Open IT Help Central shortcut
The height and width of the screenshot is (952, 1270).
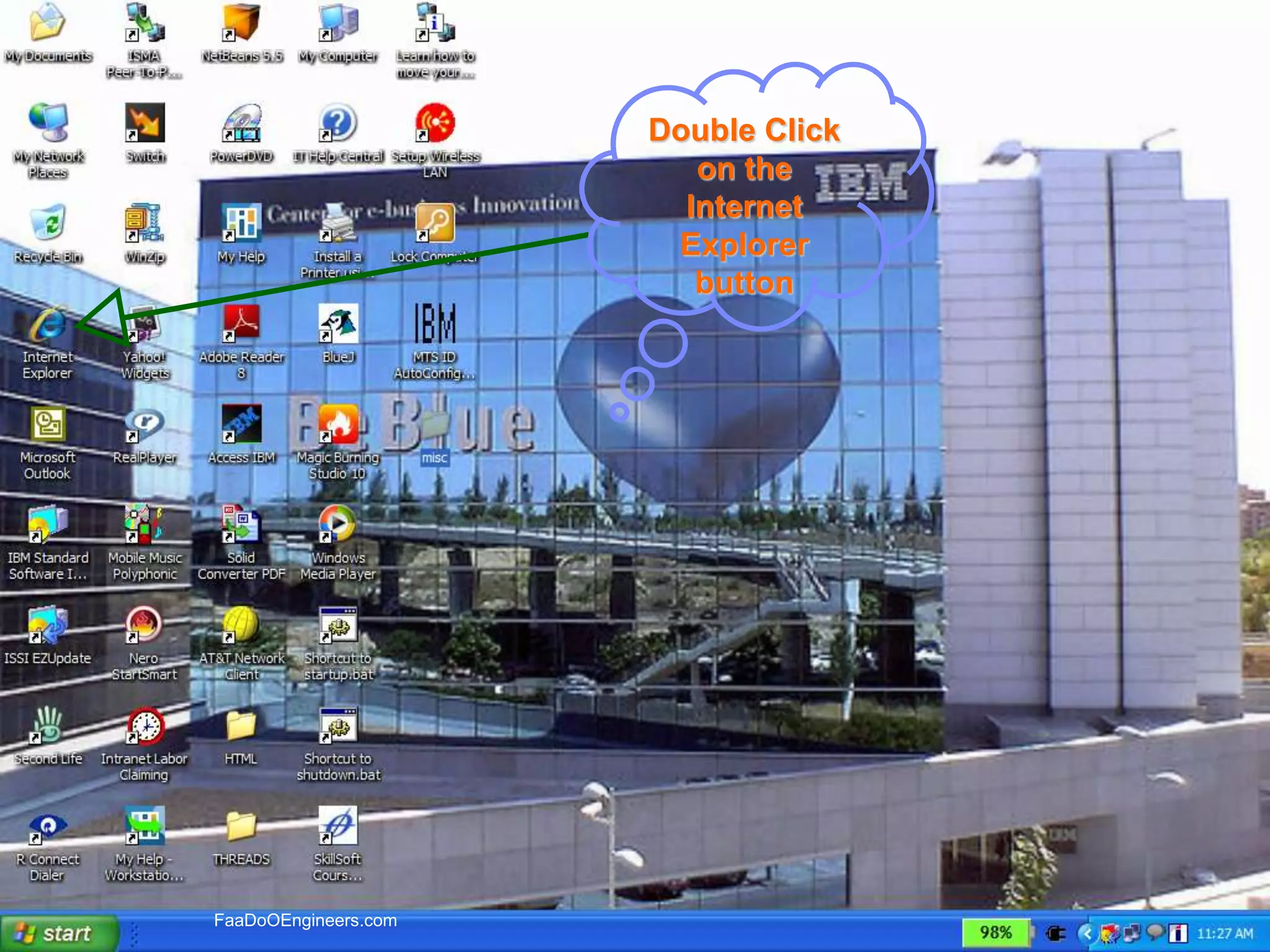[338, 123]
